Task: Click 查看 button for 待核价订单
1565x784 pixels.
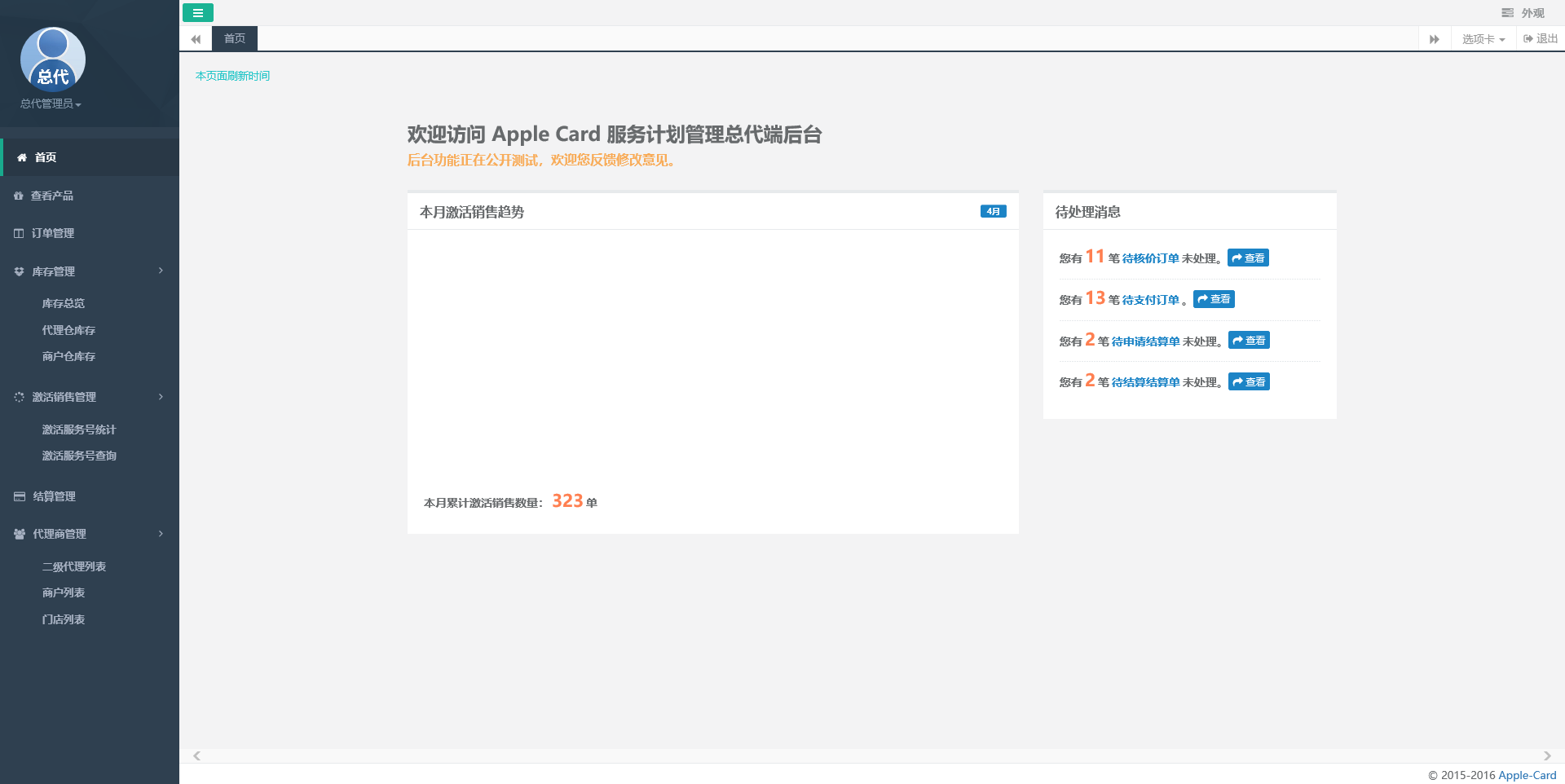Action: pos(1248,258)
